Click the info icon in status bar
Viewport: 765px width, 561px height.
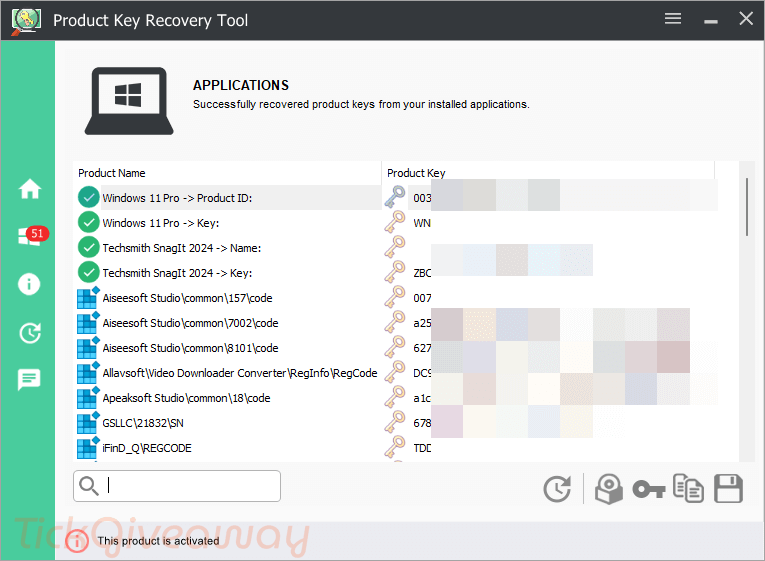77,541
